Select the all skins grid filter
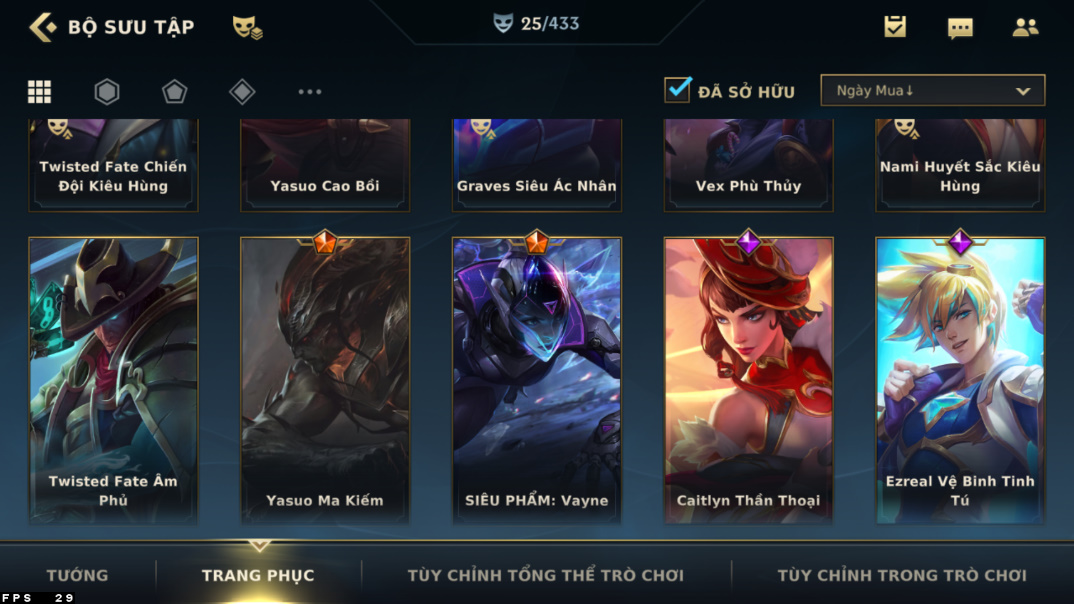The width and height of the screenshot is (1074, 604). [x=39, y=91]
